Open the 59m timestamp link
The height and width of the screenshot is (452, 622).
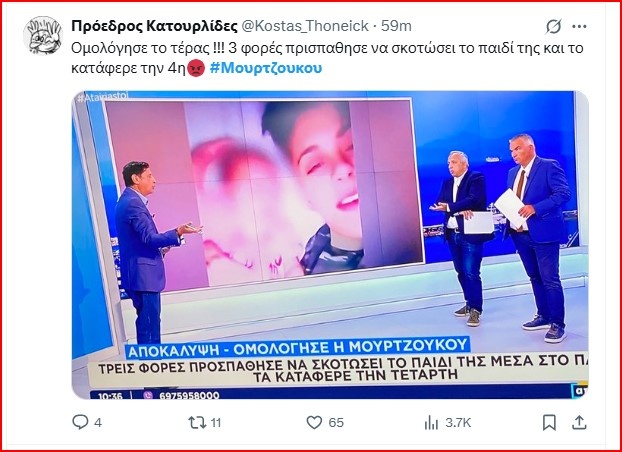point(396,26)
